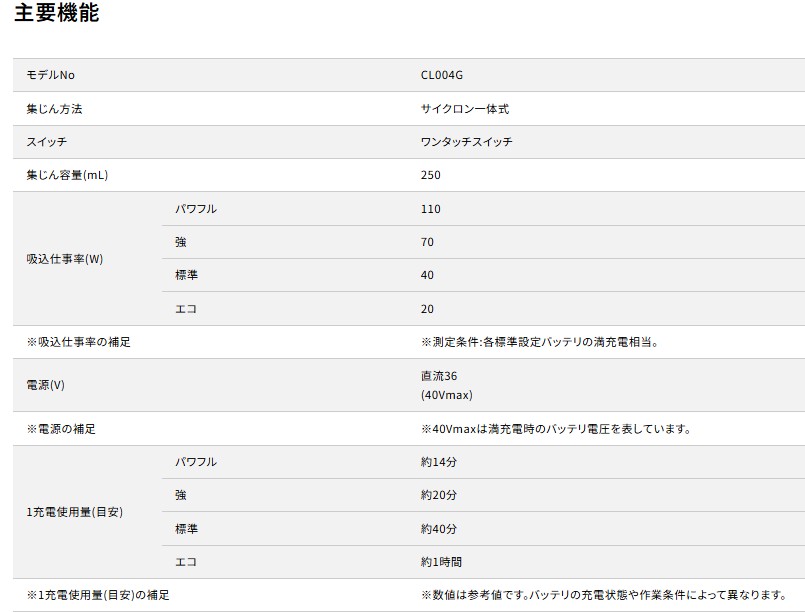Select the model number CL004G value
This screenshot has height=612, width=805.
(443, 75)
